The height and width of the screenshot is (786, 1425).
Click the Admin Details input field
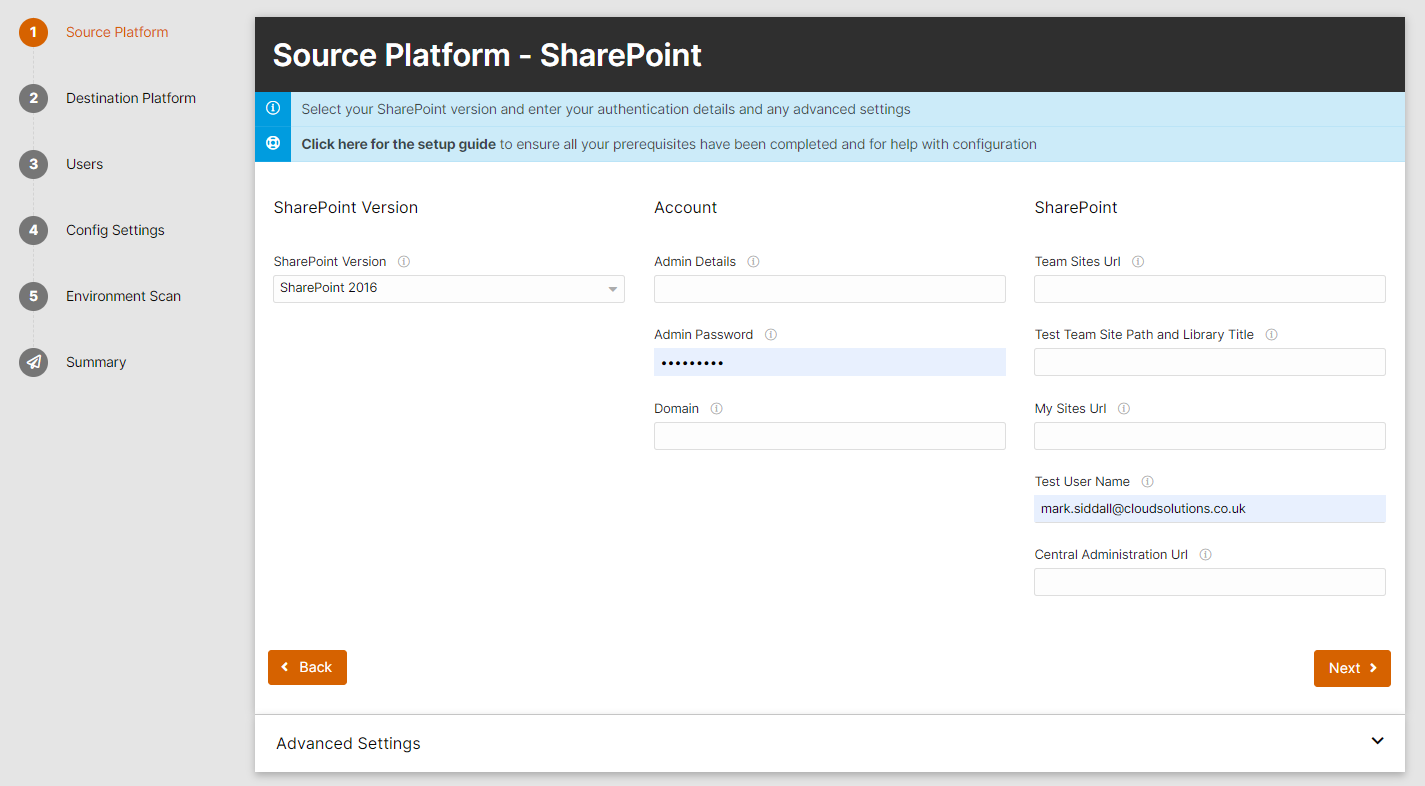[830, 289]
